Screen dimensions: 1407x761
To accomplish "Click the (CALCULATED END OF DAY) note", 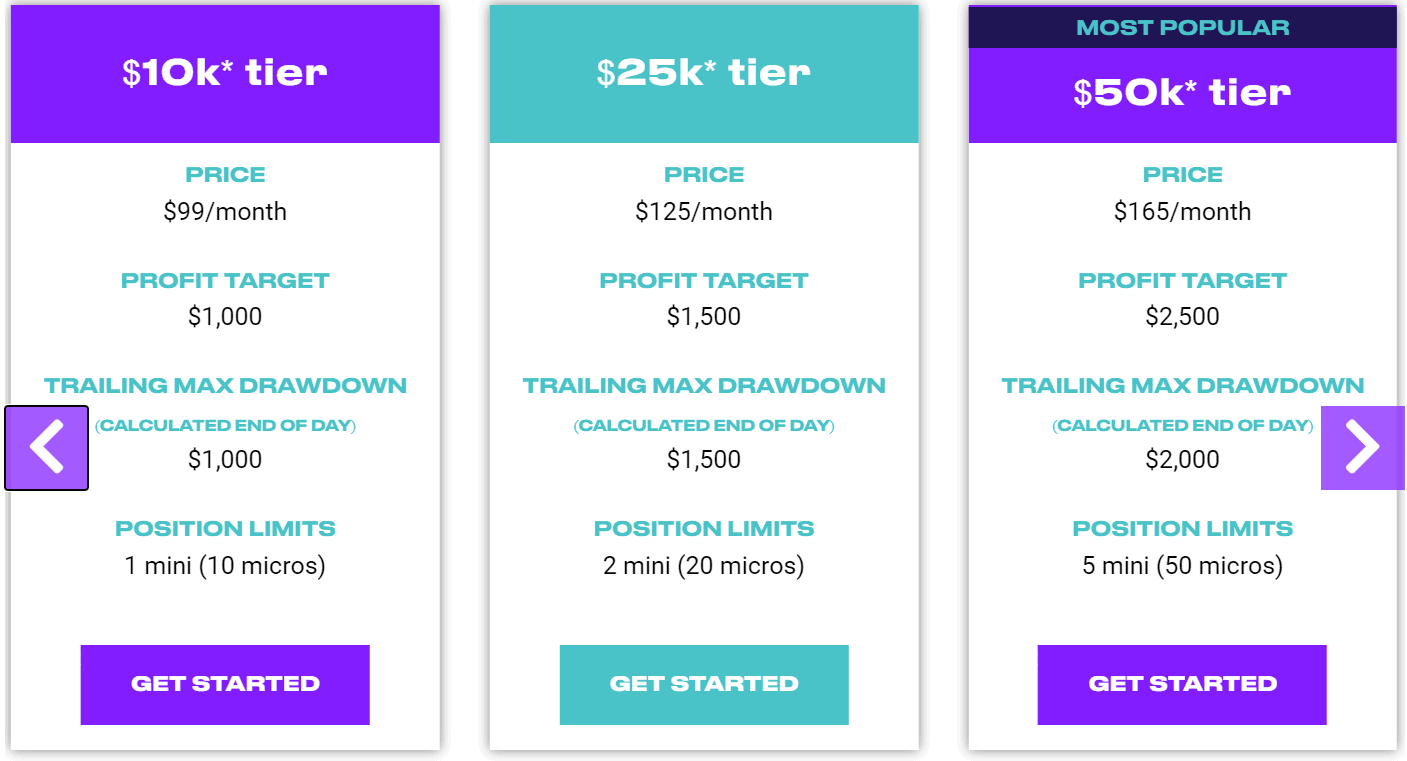I will click(224, 424).
